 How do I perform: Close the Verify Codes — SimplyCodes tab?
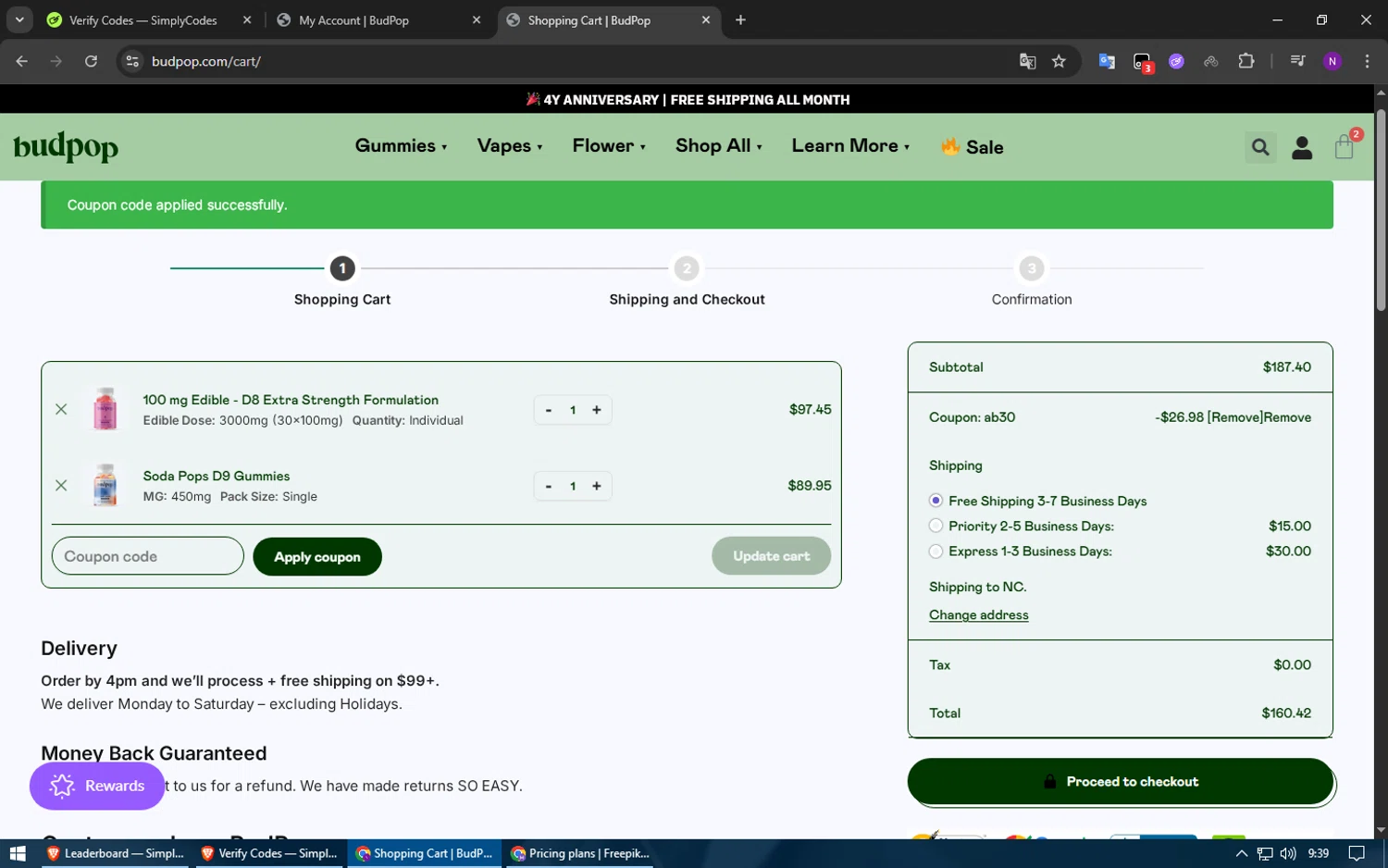[247, 19]
